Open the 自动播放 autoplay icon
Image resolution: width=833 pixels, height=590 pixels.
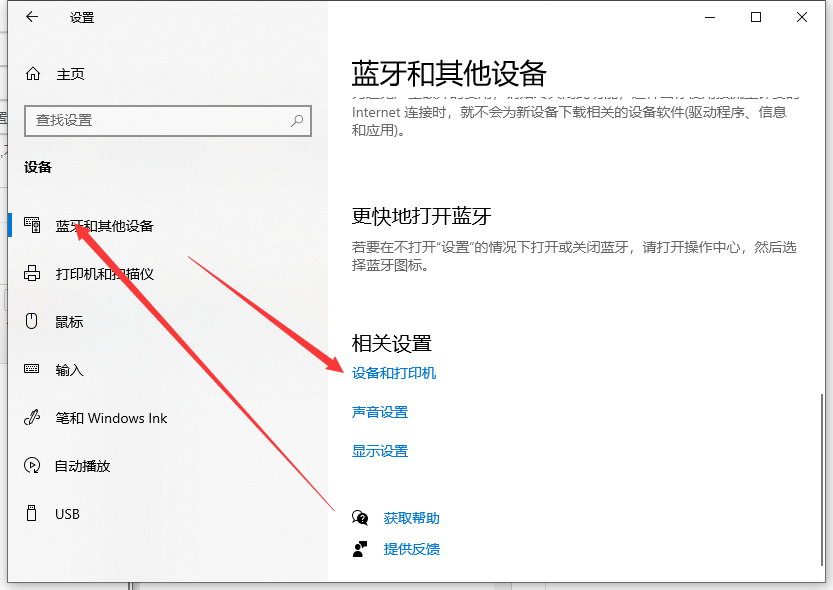point(32,466)
